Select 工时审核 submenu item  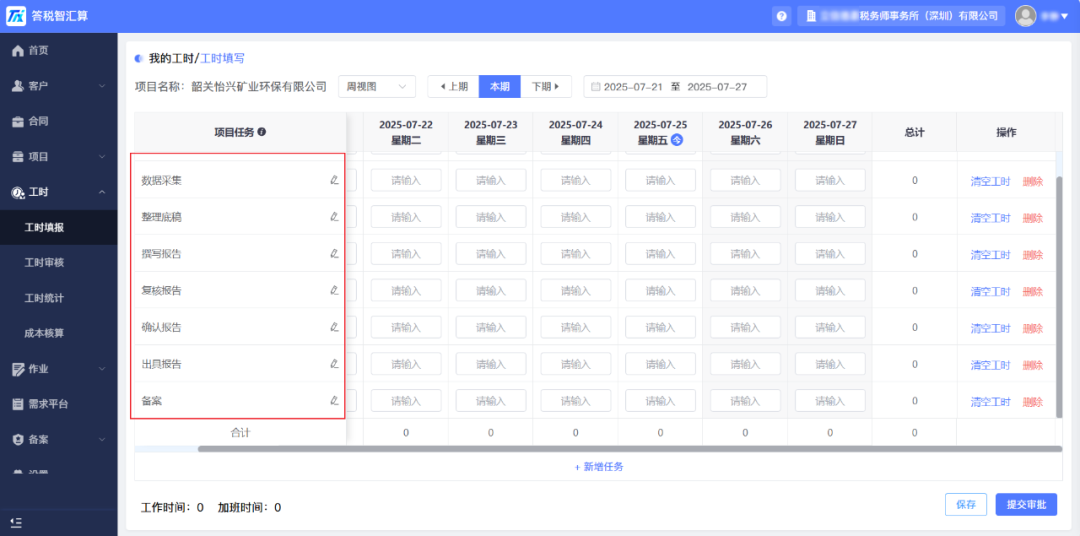point(59,262)
